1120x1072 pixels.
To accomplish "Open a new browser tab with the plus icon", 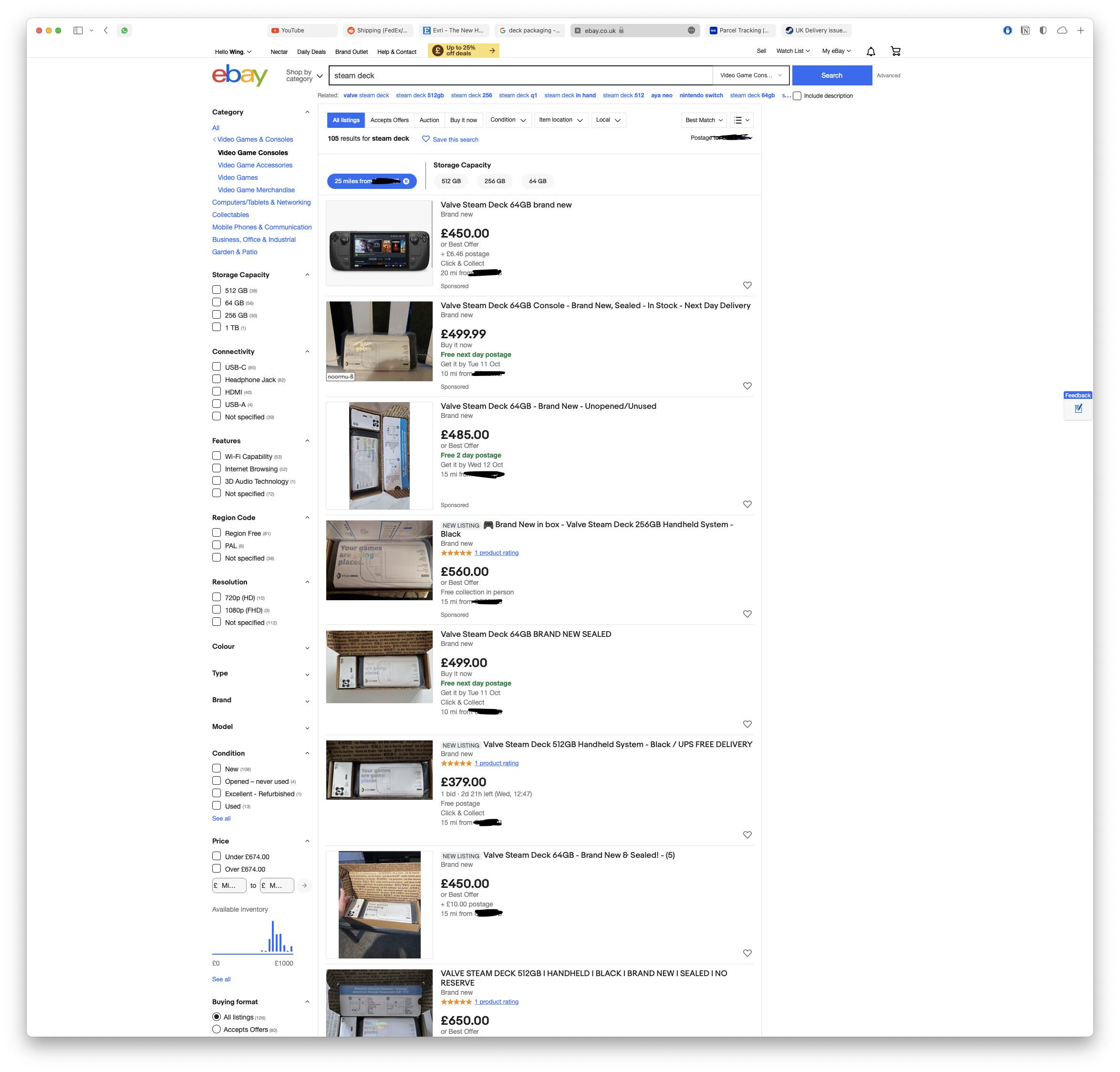I will (x=1080, y=30).
